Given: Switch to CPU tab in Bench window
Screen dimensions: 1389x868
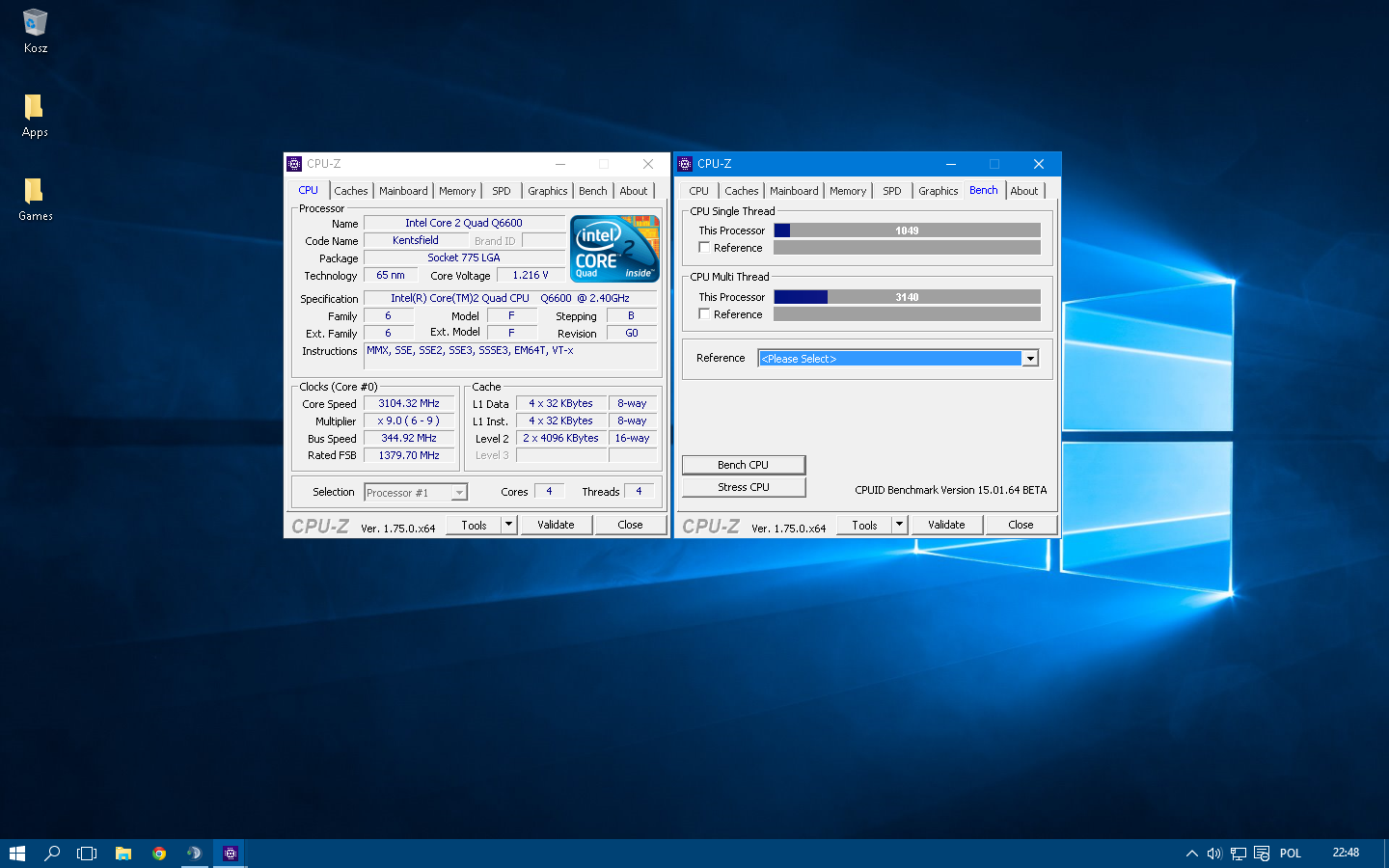Looking at the screenshot, I should 699,191.
